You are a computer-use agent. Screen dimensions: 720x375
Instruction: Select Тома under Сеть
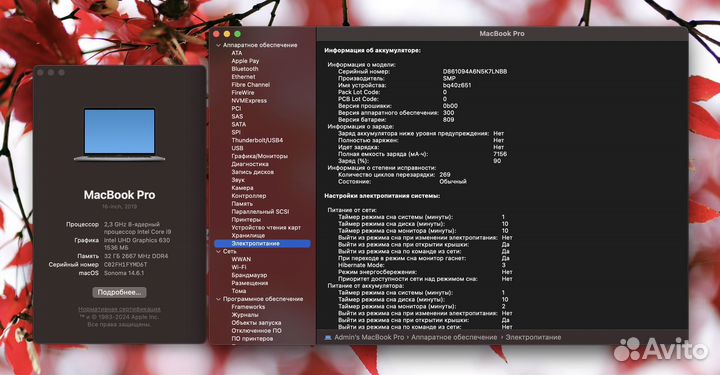tap(238, 291)
